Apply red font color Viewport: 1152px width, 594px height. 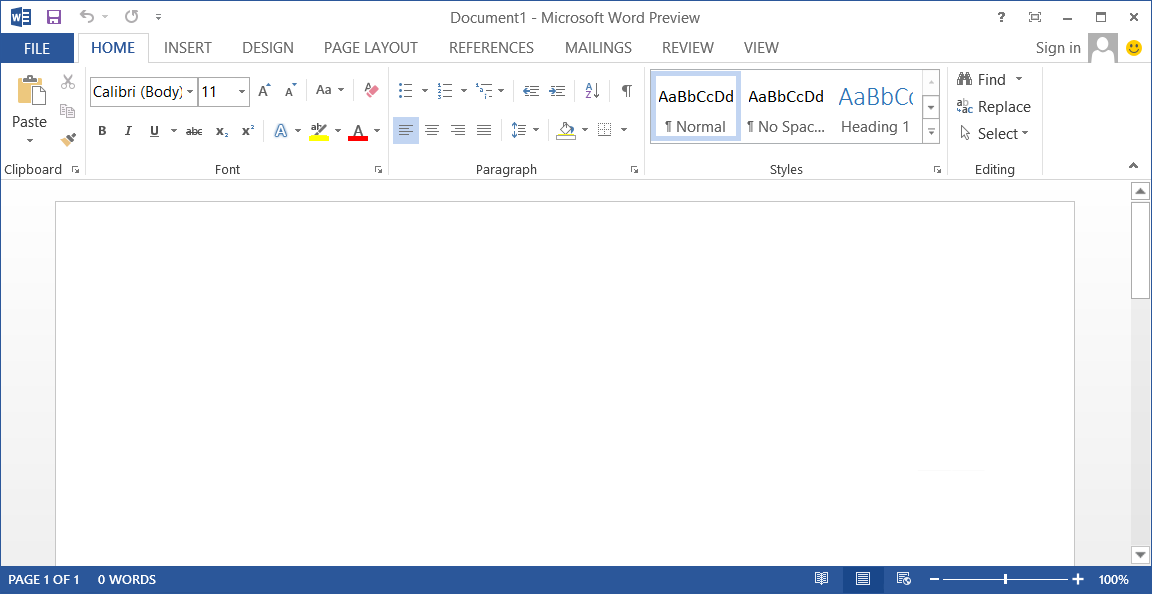pos(358,131)
